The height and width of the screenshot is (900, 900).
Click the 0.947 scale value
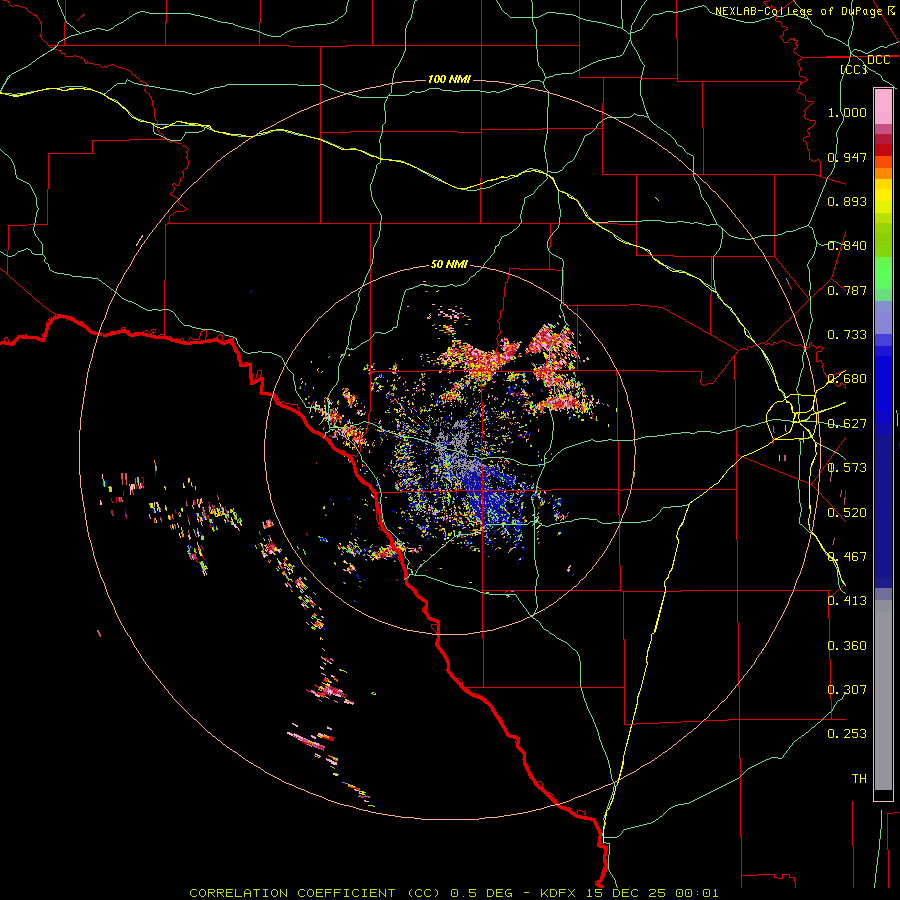pos(847,157)
